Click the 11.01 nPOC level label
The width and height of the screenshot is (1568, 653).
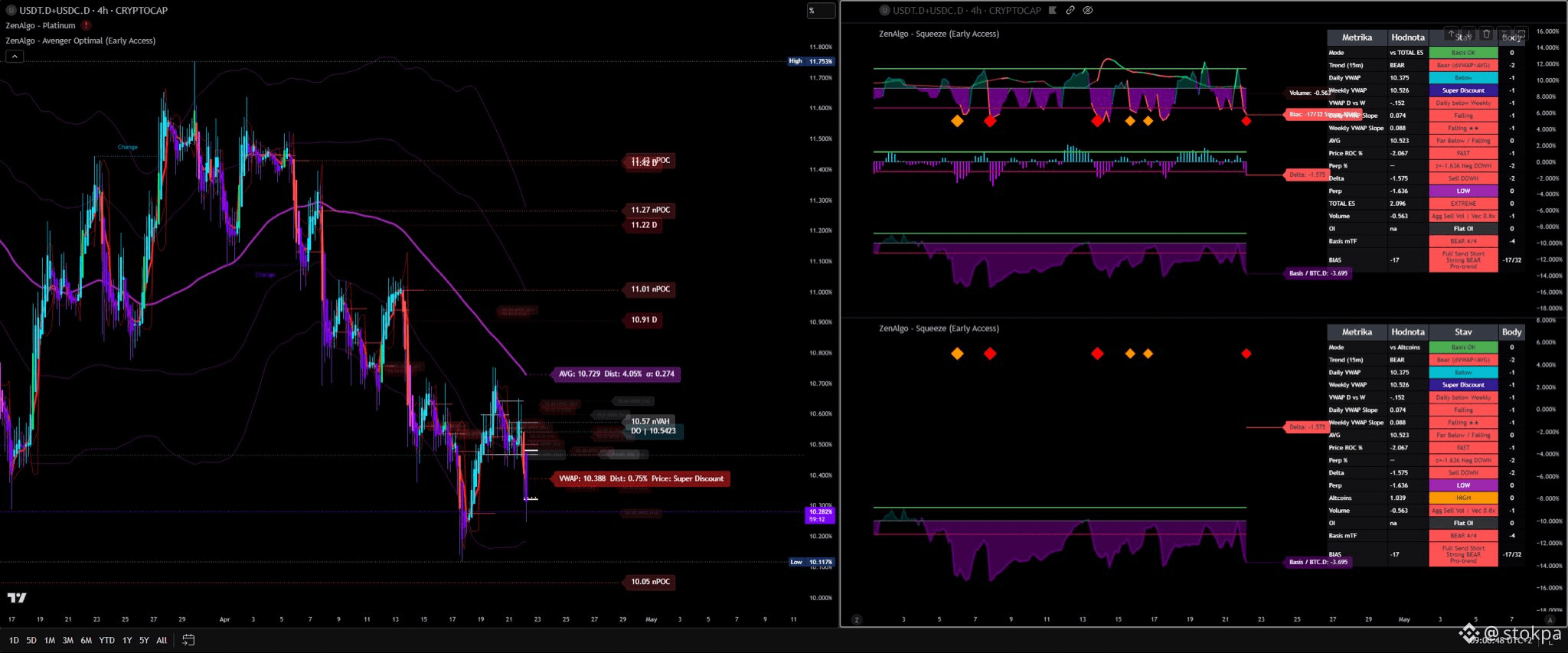(650, 289)
